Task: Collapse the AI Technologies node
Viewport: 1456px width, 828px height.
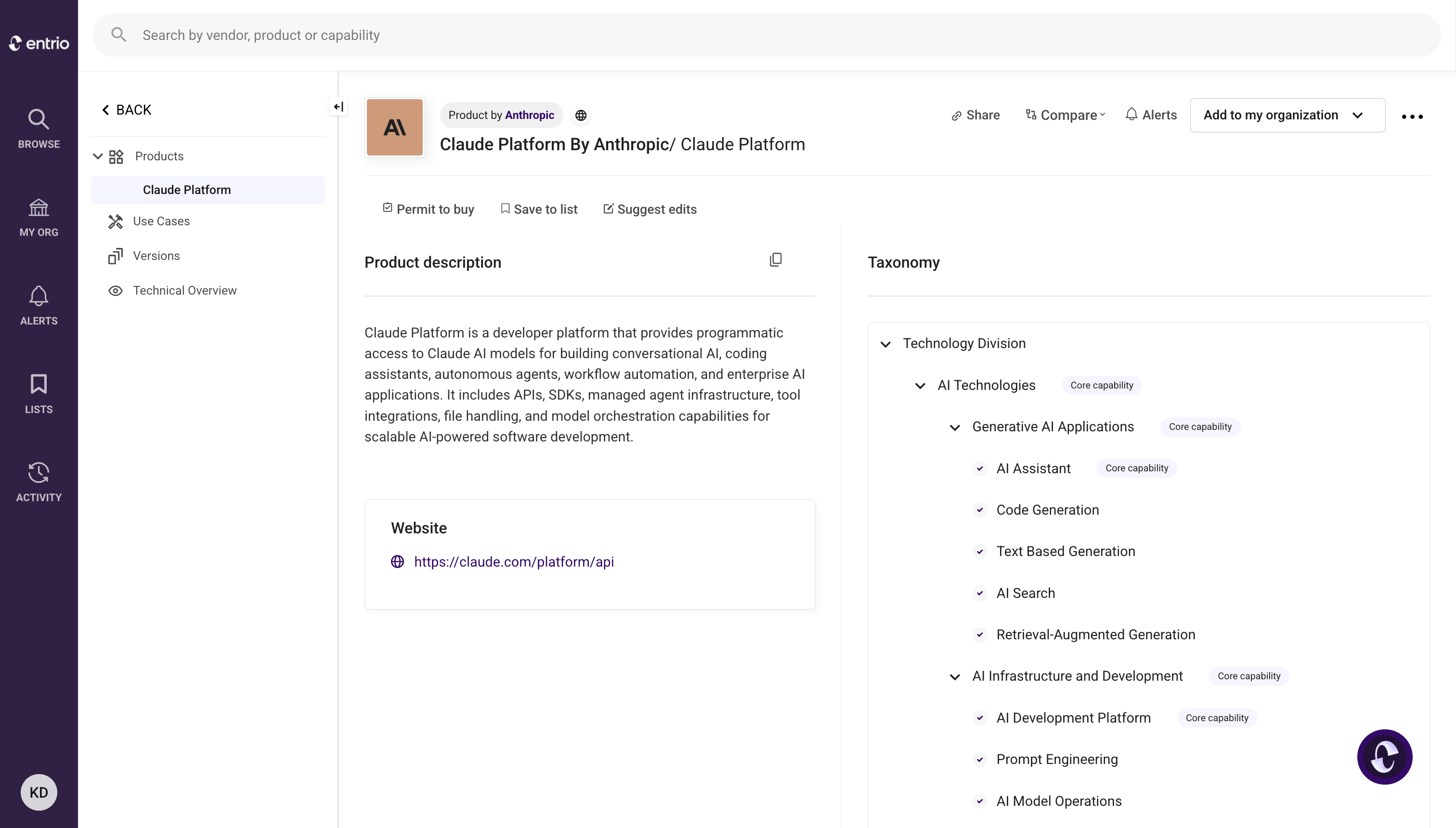Action: [x=920, y=386]
